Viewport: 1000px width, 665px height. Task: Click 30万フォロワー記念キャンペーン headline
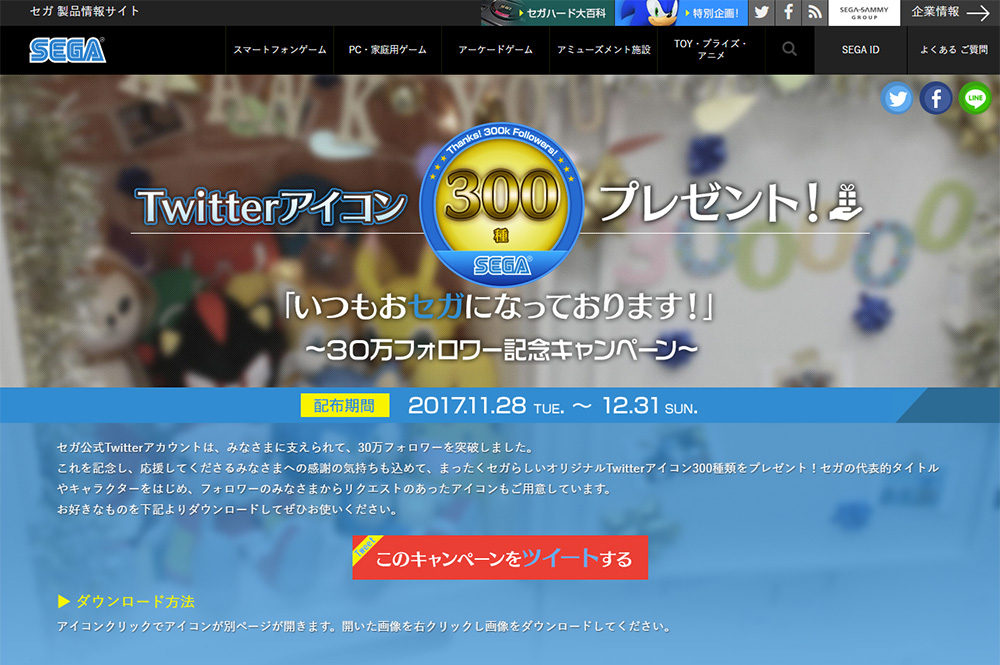(x=501, y=349)
